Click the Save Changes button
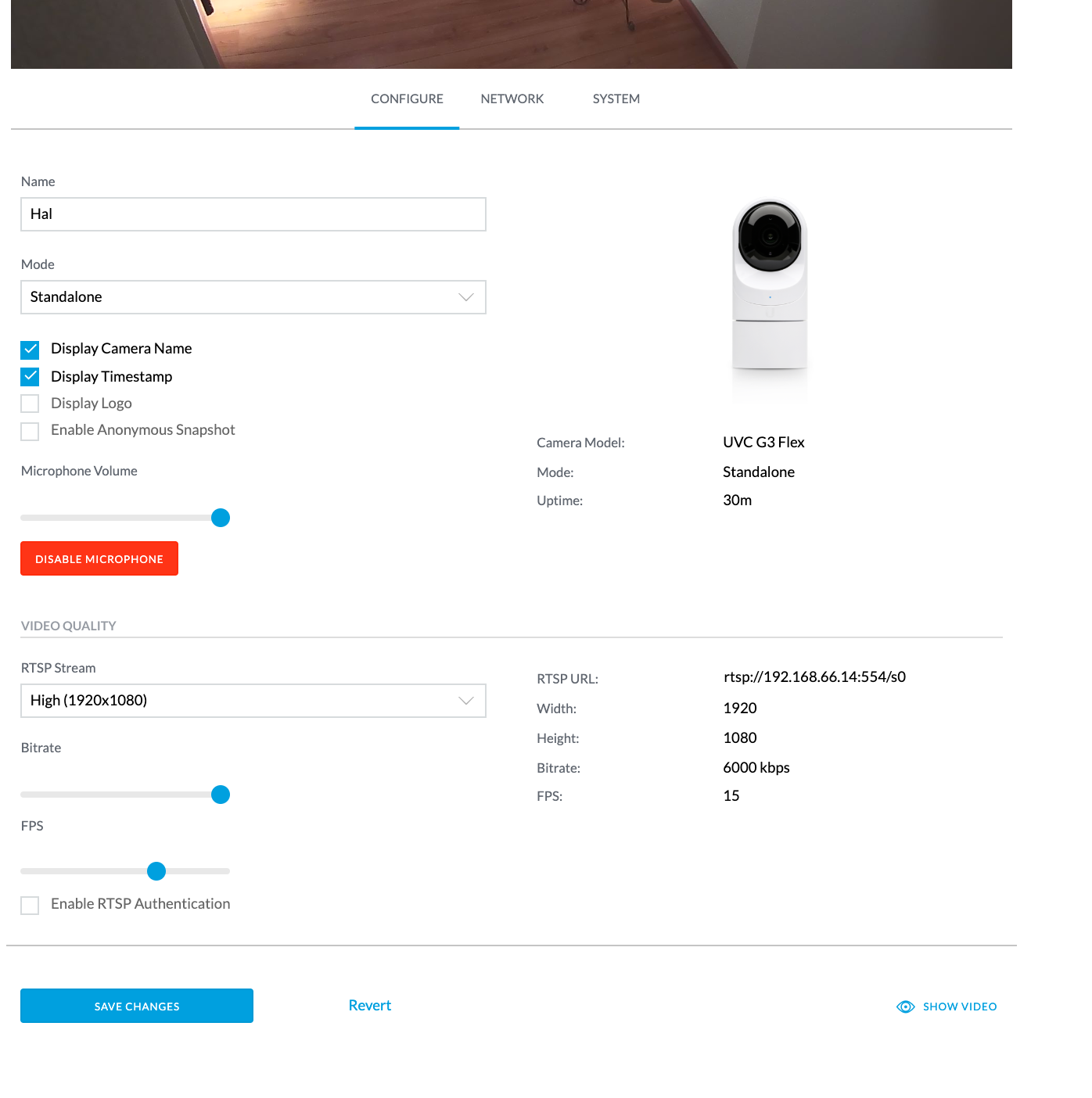The width and height of the screenshot is (1092, 1098). [x=137, y=1006]
